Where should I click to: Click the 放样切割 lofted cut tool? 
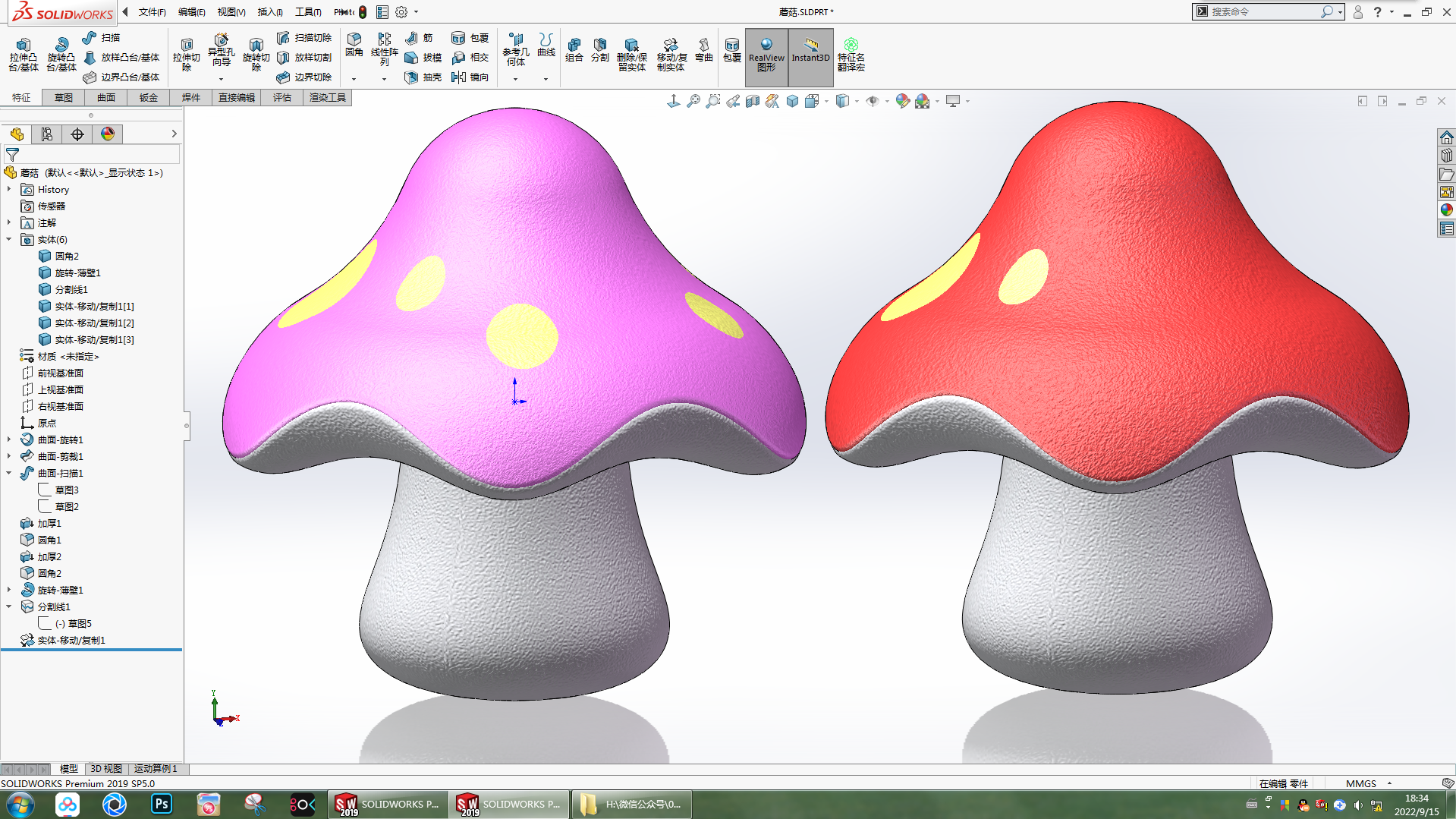pos(304,58)
